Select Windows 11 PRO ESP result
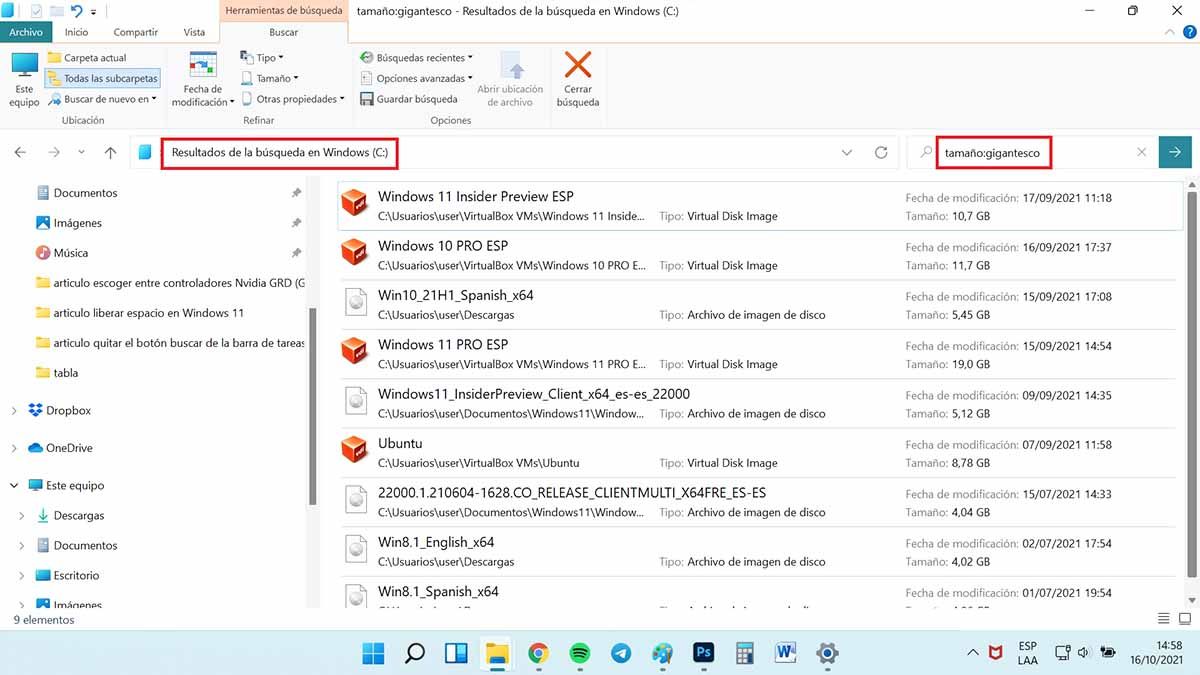Viewport: 1200px width, 675px height. coord(761,354)
